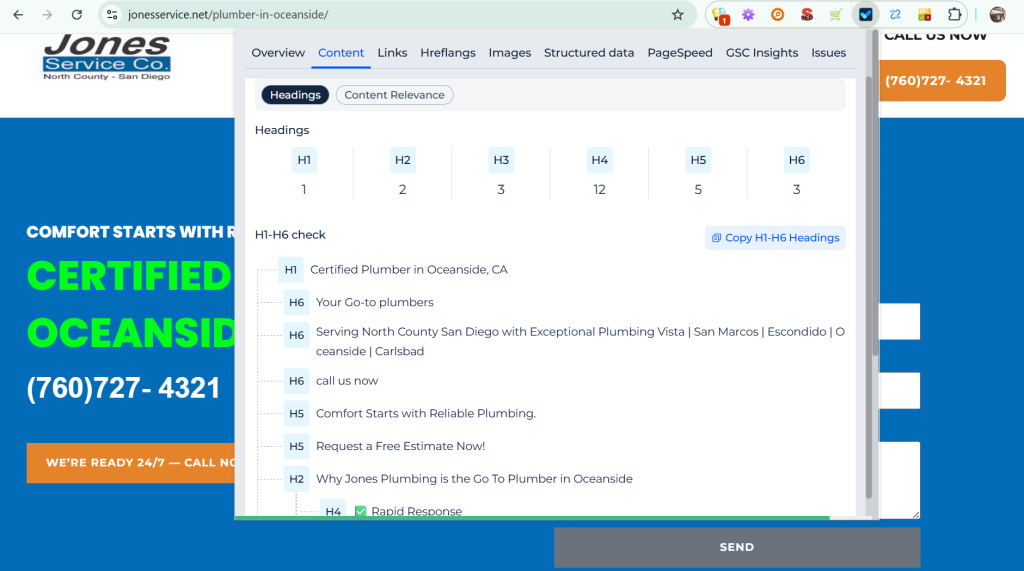Viewport: 1024px width, 571px height.
Task: Switch to the Structured data tab
Action: (x=589, y=53)
